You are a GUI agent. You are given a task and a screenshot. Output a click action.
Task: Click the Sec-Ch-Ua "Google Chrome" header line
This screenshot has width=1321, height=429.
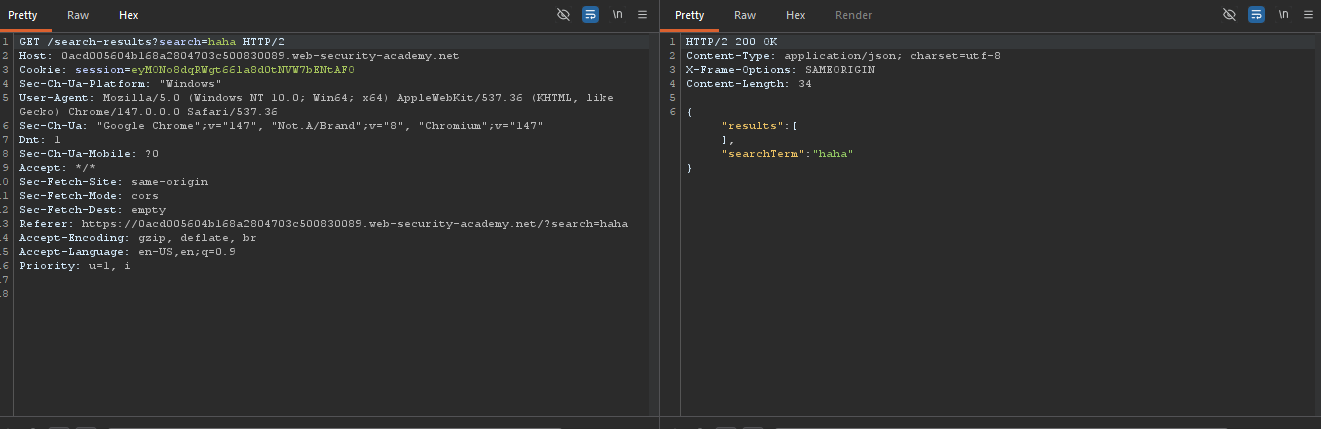281,126
